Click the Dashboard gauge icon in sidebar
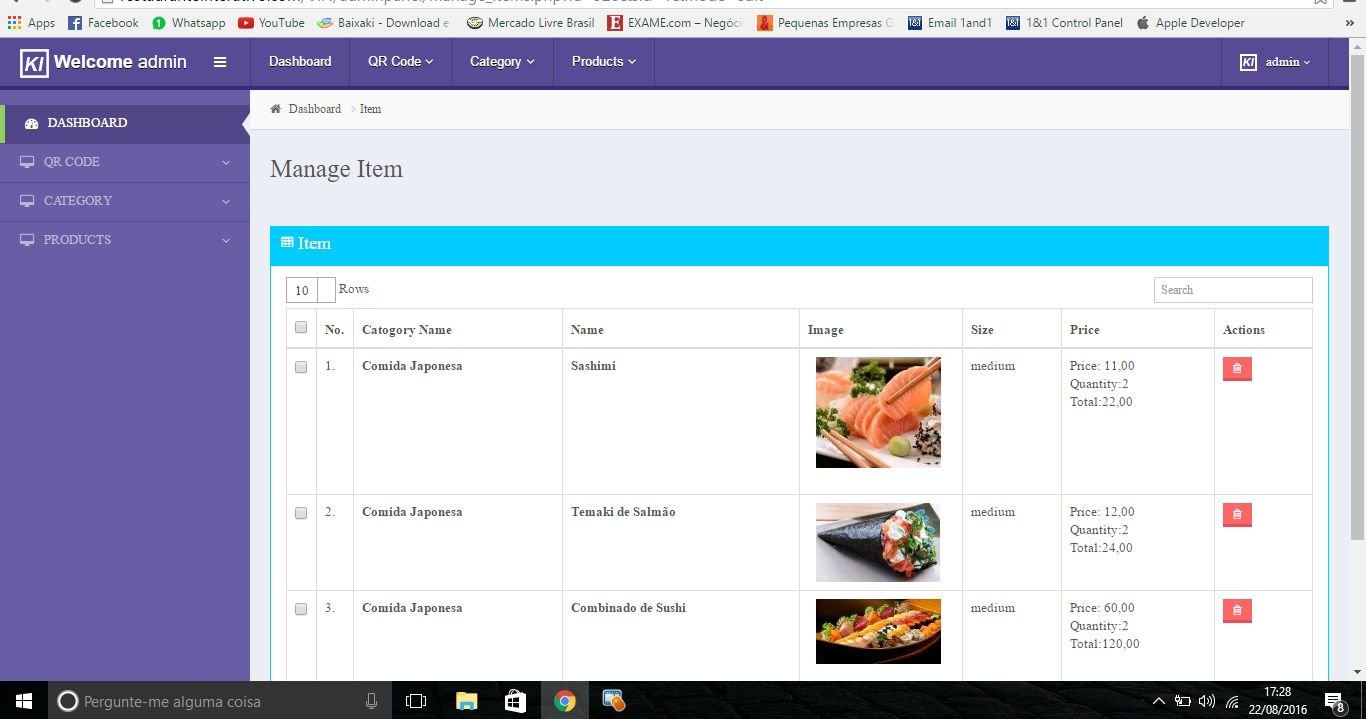 (x=31, y=123)
